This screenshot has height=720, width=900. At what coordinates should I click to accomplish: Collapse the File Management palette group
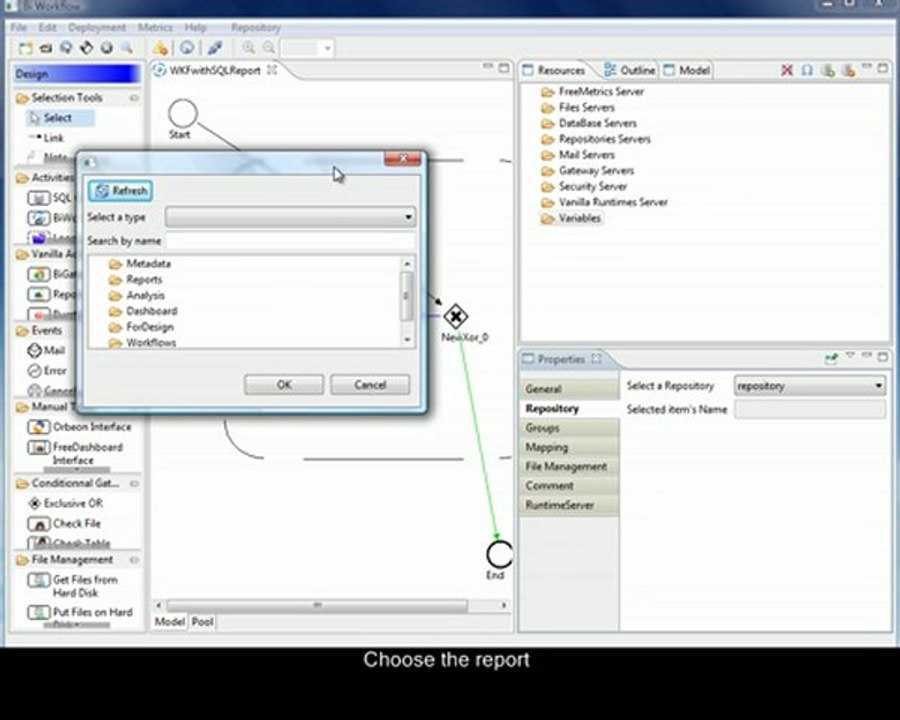[x=134, y=560]
